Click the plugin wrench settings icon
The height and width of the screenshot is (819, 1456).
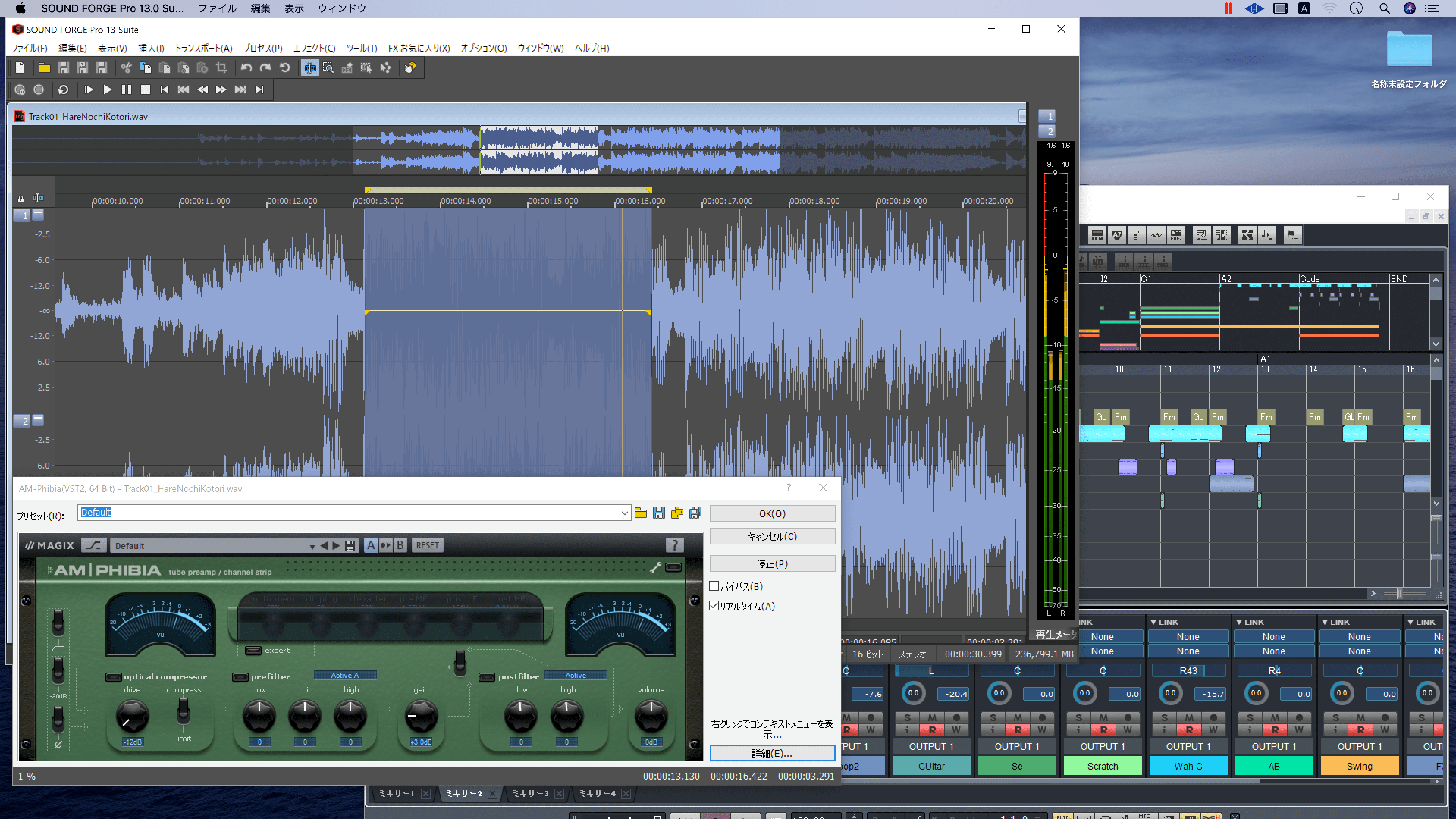coord(655,568)
